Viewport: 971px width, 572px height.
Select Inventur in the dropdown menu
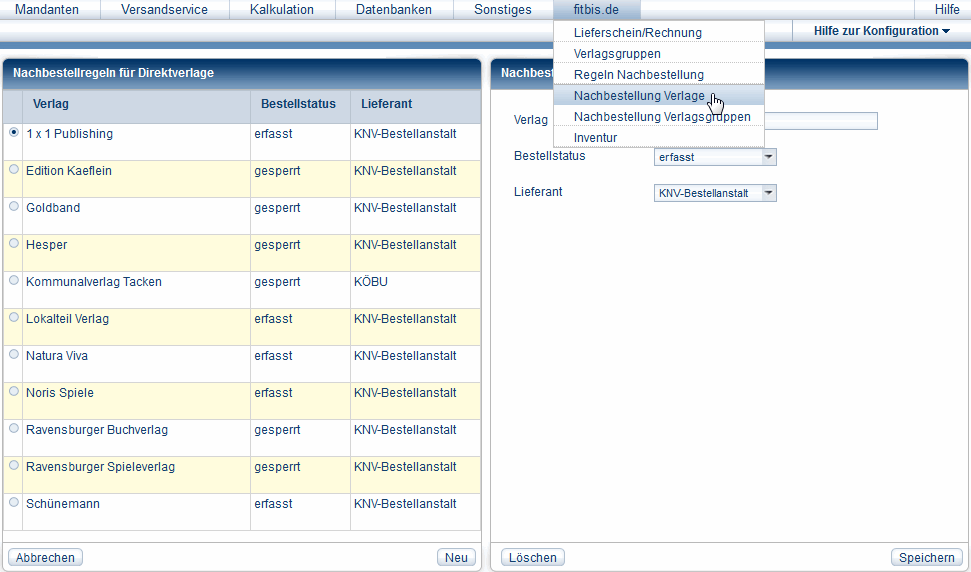(x=596, y=138)
